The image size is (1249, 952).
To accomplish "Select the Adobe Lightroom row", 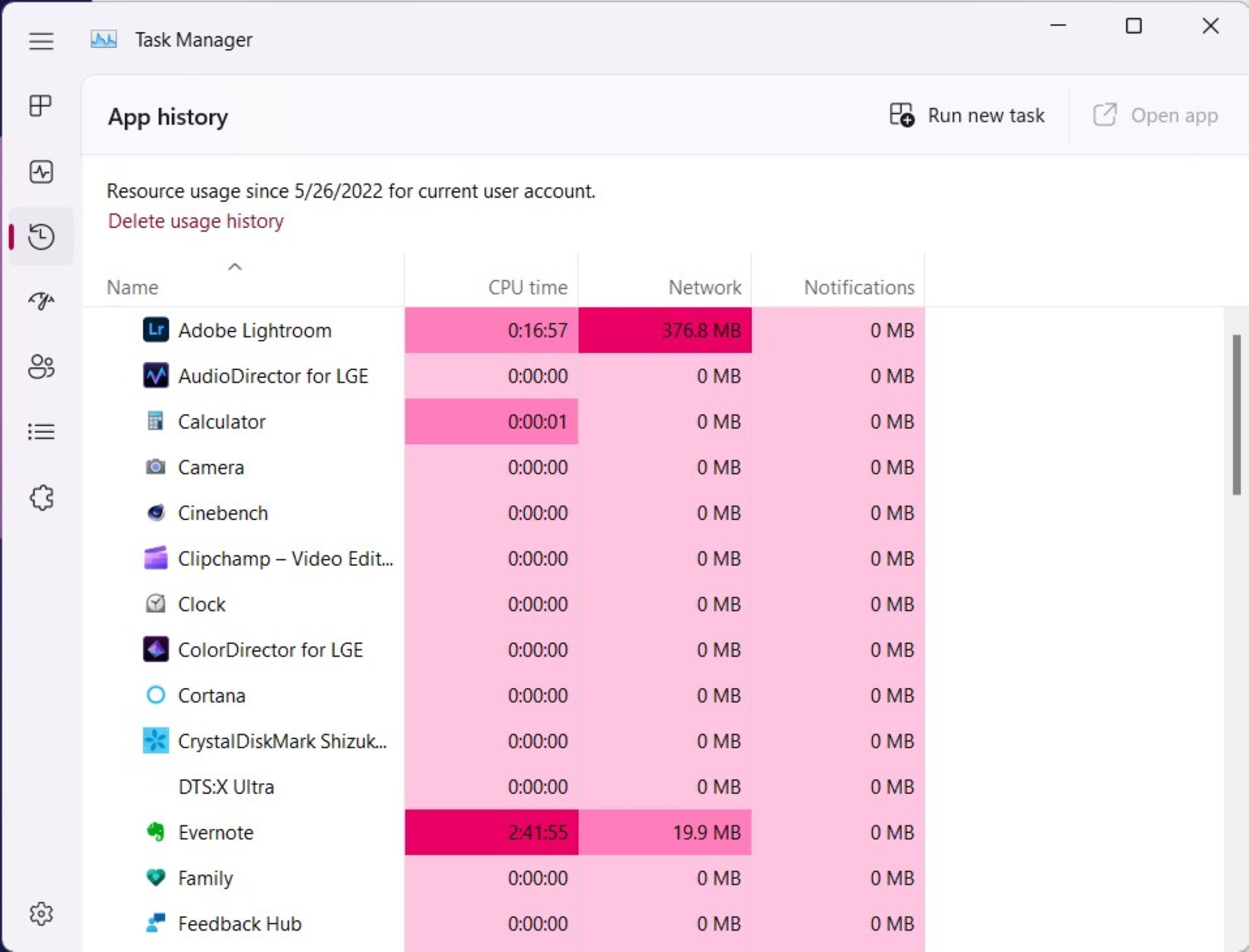I will pos(254,330).
